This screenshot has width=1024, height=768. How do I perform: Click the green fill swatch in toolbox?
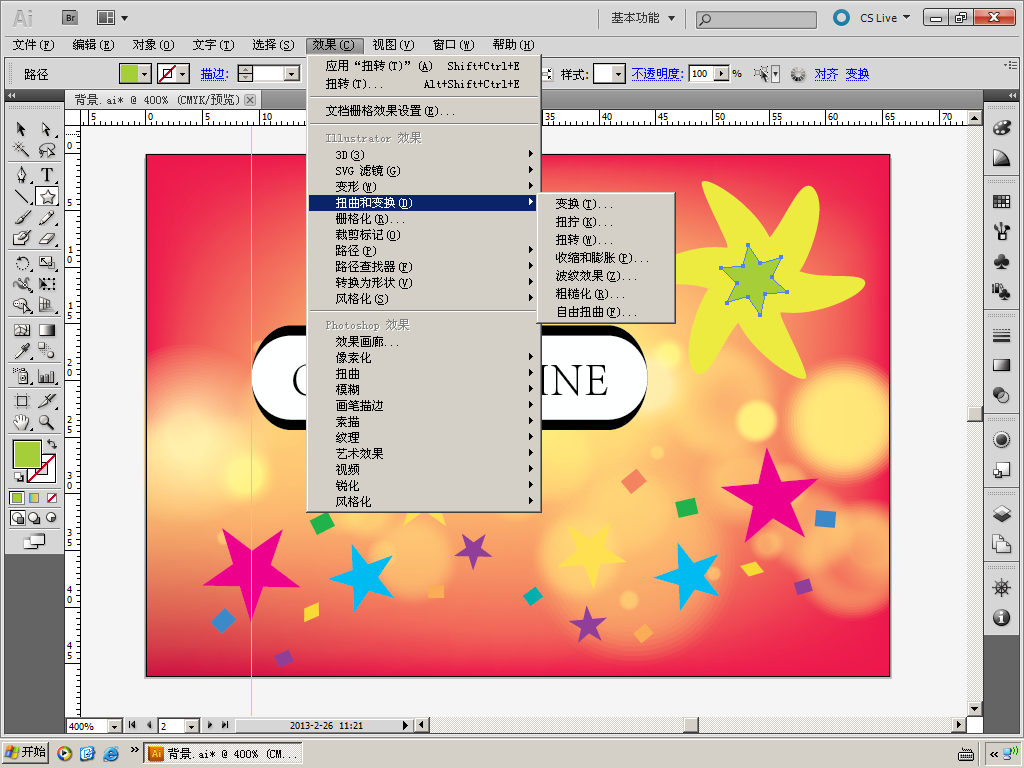pyautogui.click(x=27, y=454)
